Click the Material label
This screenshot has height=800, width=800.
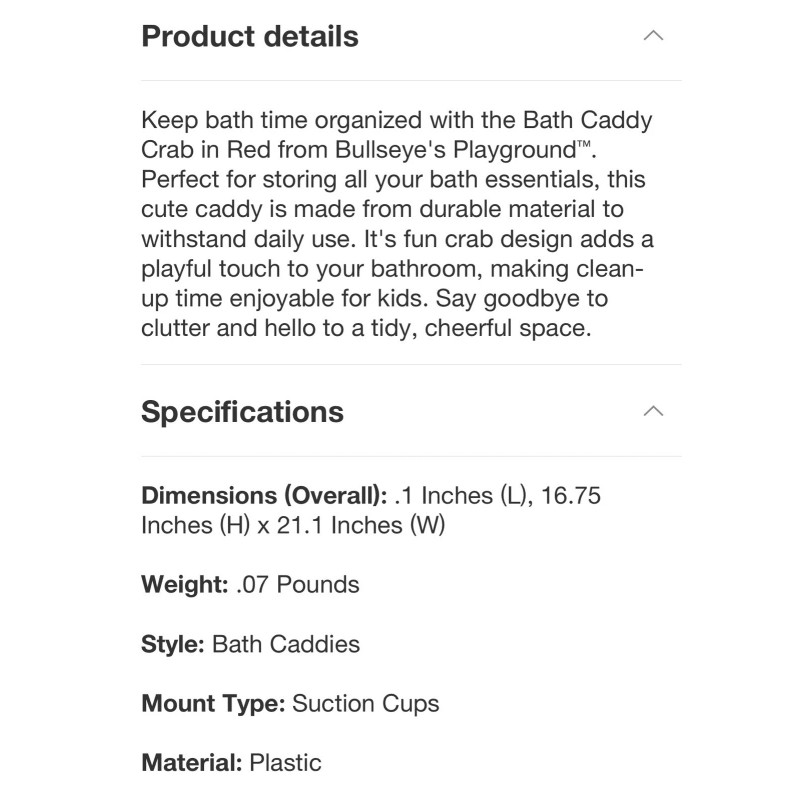pos(191,763)
